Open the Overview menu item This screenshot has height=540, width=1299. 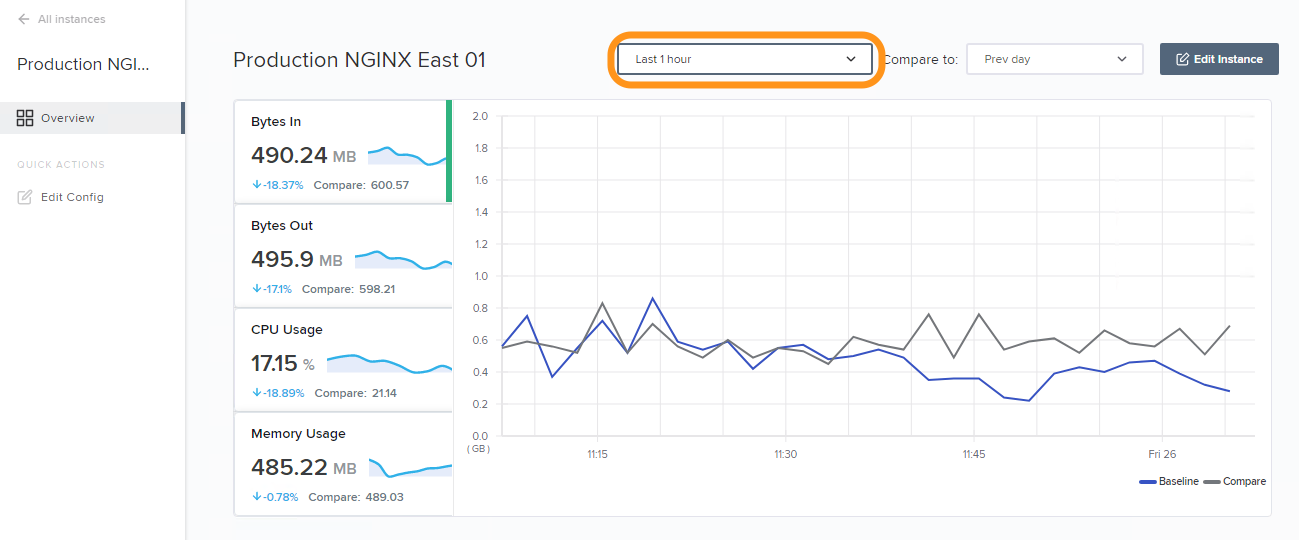[92, 118]
